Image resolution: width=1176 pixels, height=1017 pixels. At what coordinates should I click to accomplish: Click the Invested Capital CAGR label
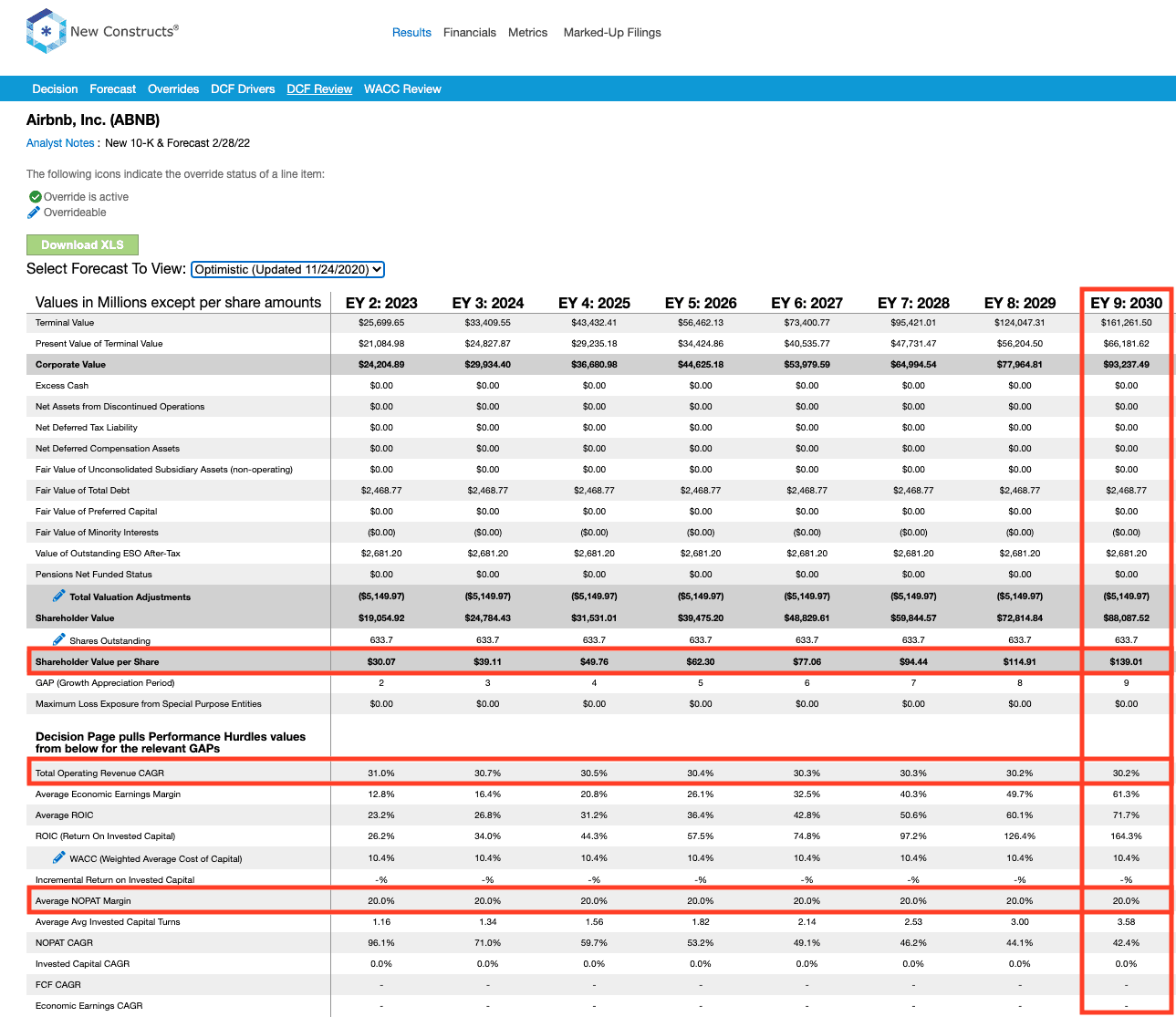[x=83, y=964]
